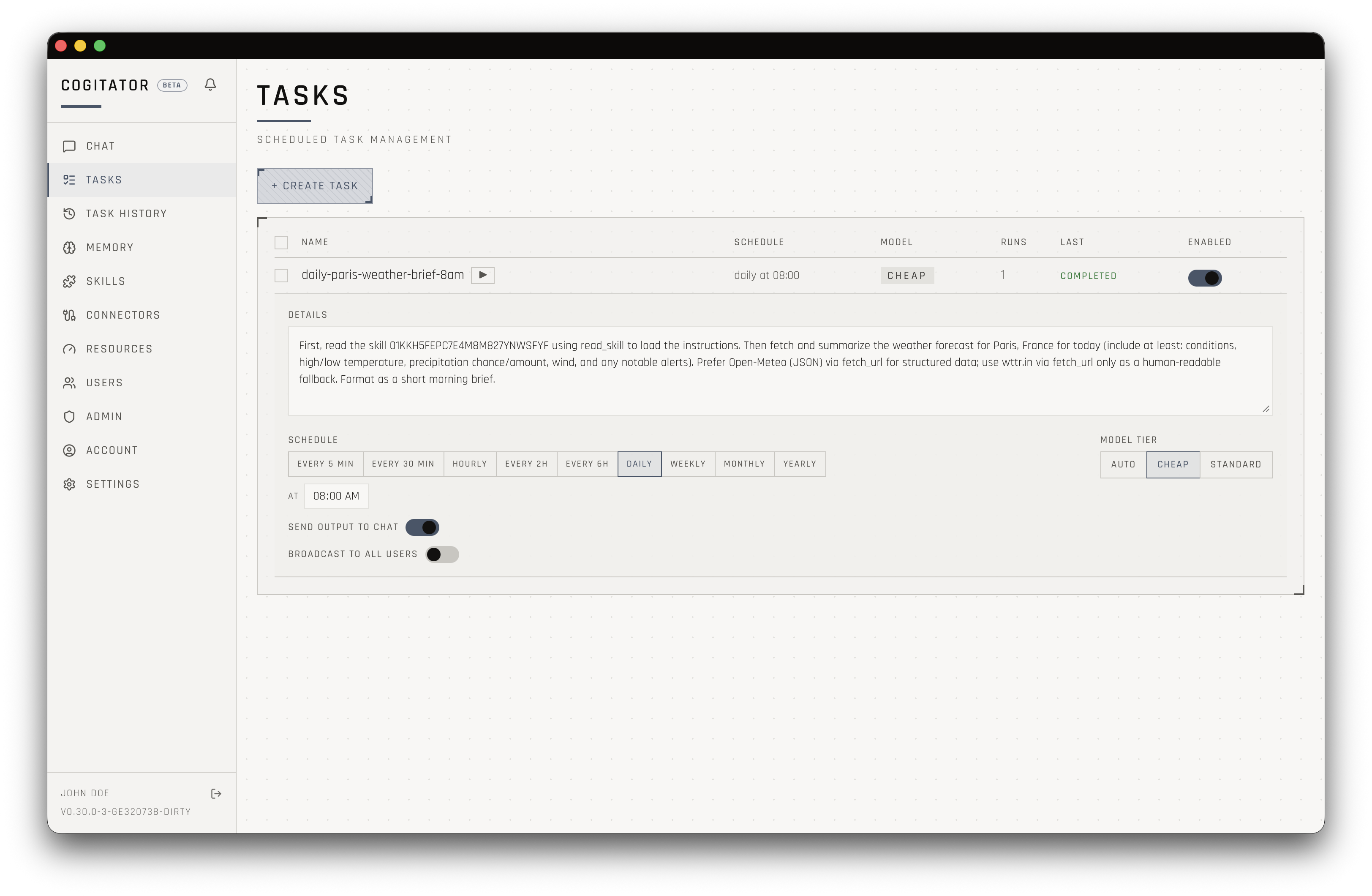Image resolution: width=1372 pixels, height=896 pixels.
Task: Click the Tasks checklist icon
Action: [x=69, y=180]
